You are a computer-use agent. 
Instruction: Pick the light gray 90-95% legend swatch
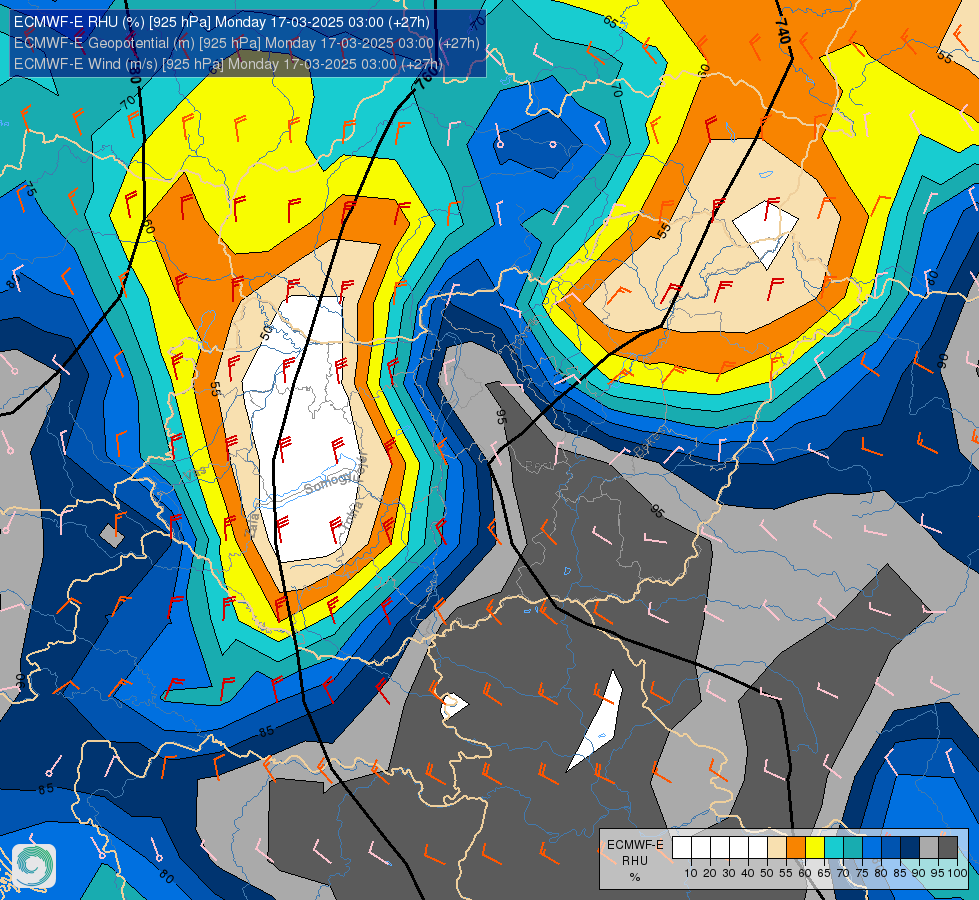pyautogui.click(x=929, y=848)
